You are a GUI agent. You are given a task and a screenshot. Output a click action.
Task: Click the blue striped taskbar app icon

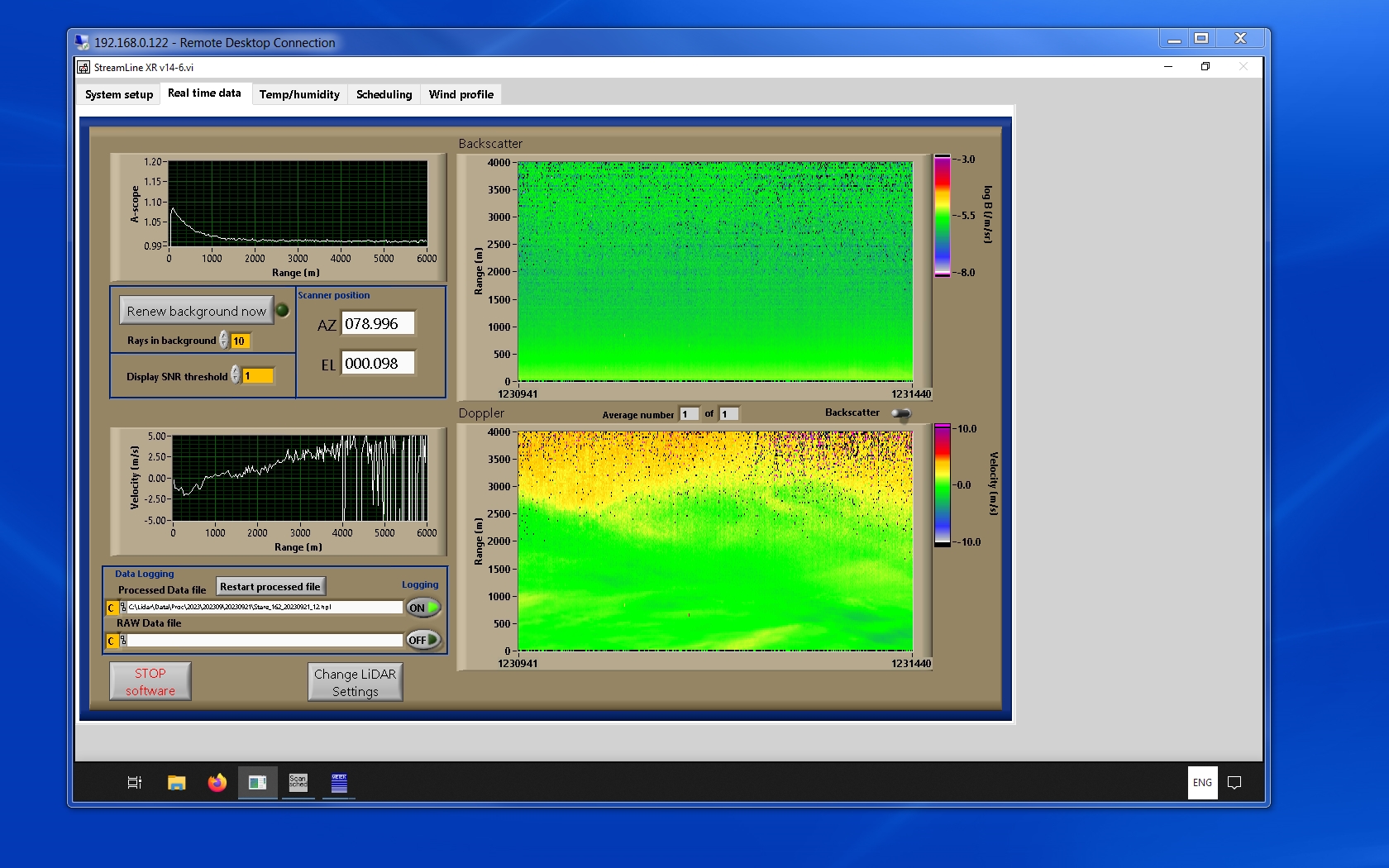click(x=339, y=782)
